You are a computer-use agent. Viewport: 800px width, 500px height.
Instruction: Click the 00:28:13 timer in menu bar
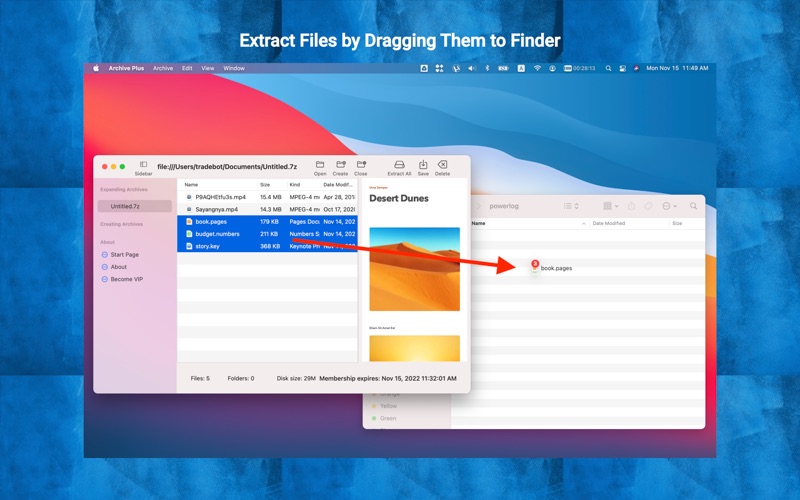point(579,68)
